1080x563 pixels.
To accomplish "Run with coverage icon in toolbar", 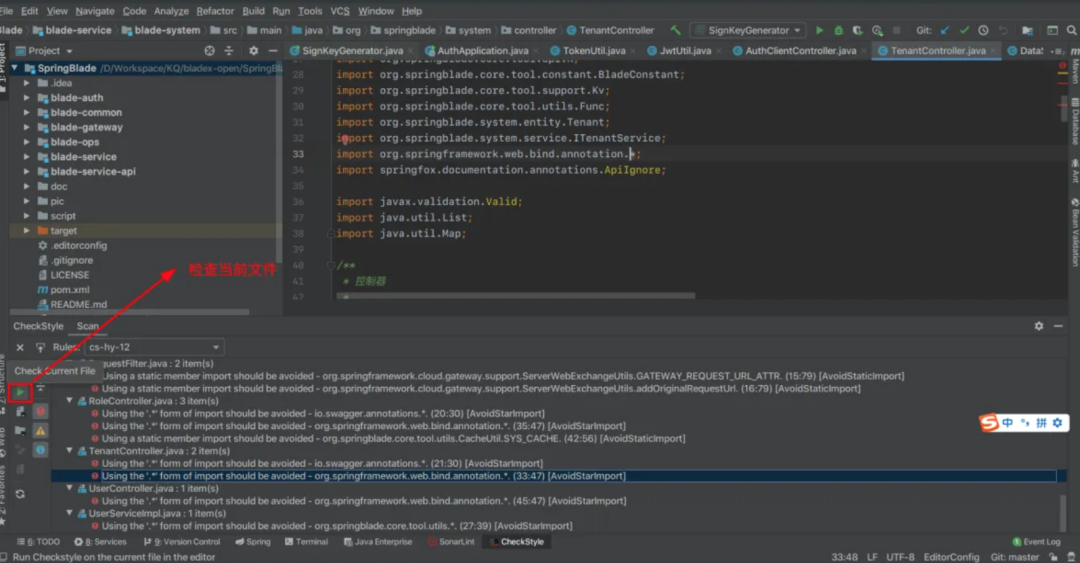I will (x=858, y=30).
